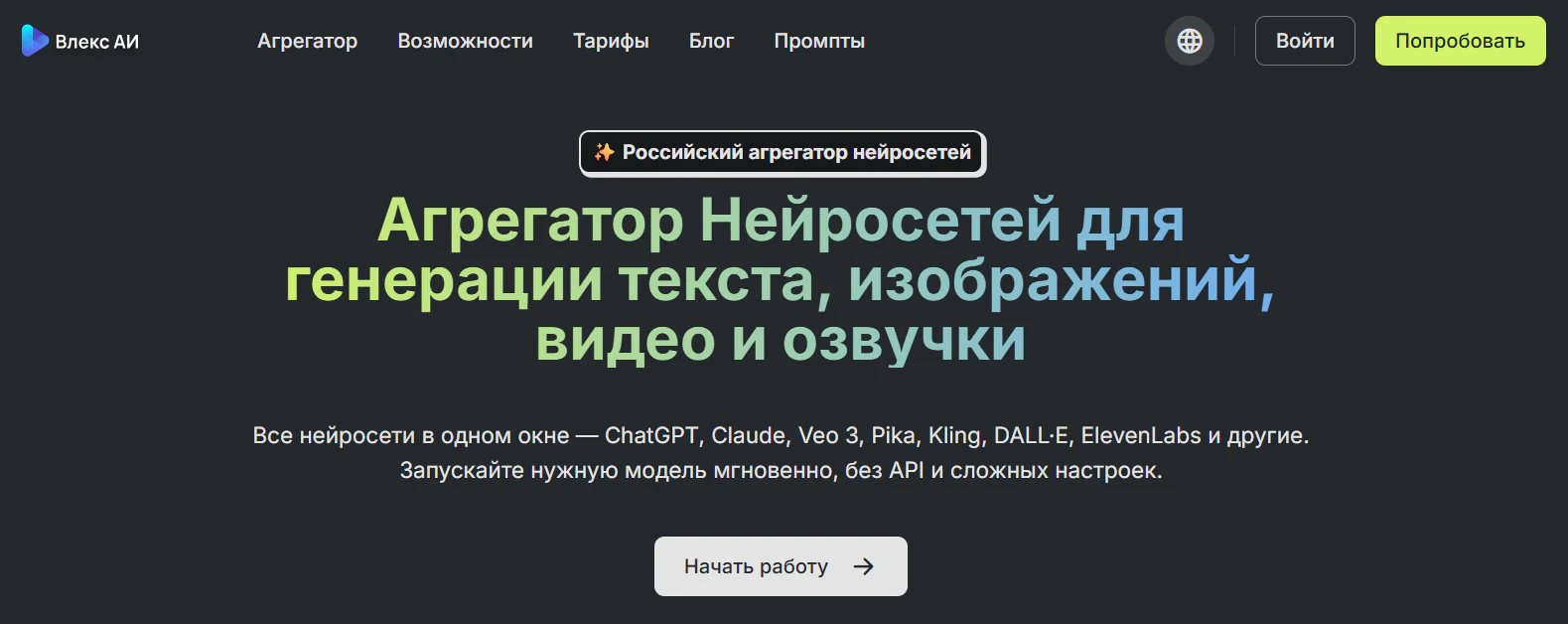Click the line Запускайте нужную модель мгновенно
The width and height of the screenshot is (1568, 624).
(781, 470)
